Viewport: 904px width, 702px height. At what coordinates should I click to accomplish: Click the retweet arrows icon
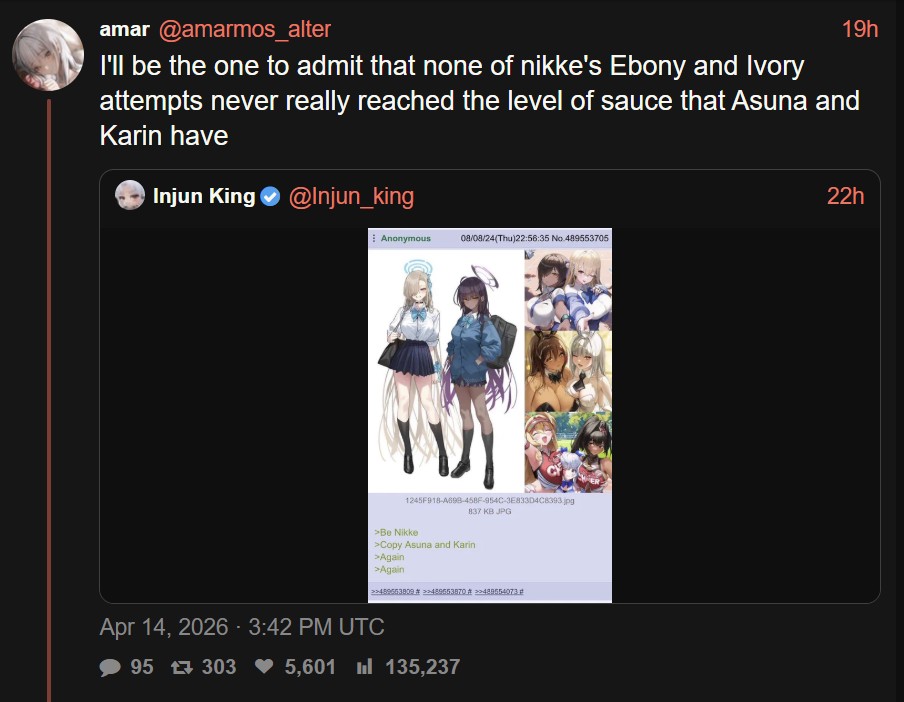point(182,667)
